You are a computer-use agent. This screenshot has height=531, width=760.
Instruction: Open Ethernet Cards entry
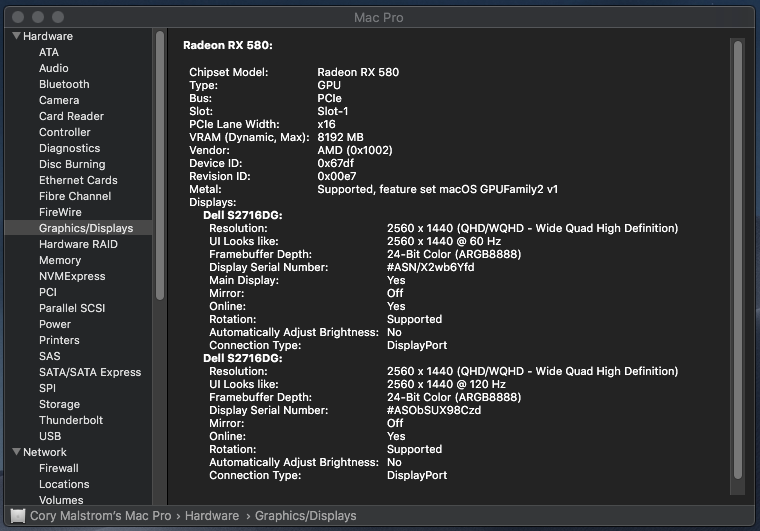click(x=78, y=180)
